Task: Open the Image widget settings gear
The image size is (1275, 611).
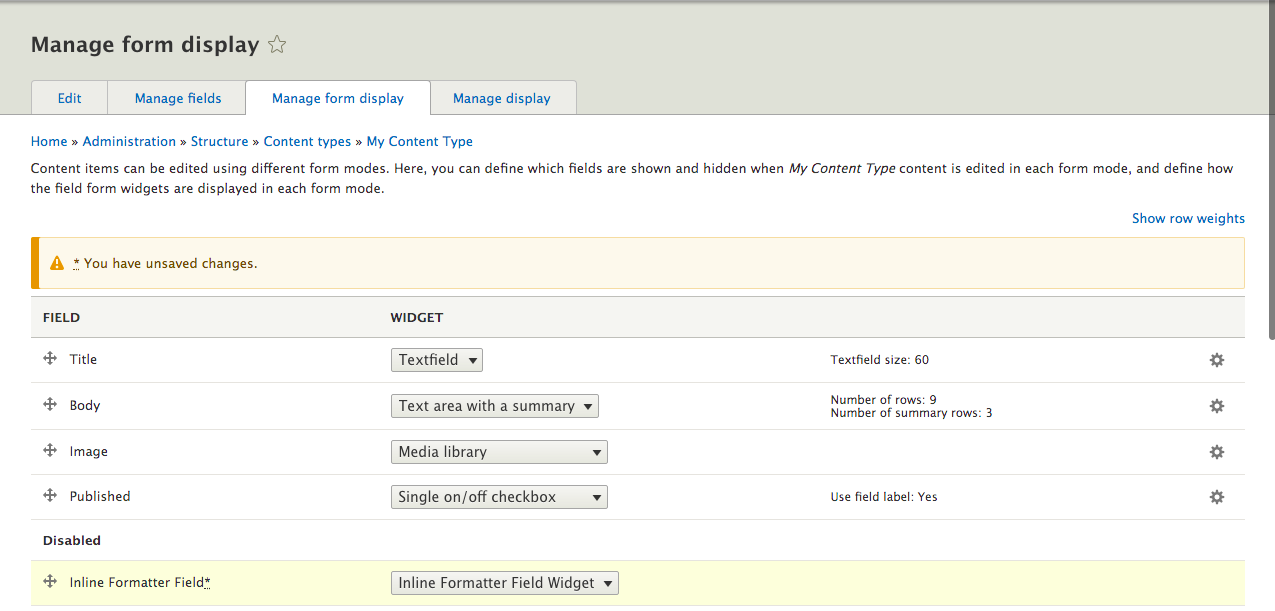Action: (x=1216, y=451)
